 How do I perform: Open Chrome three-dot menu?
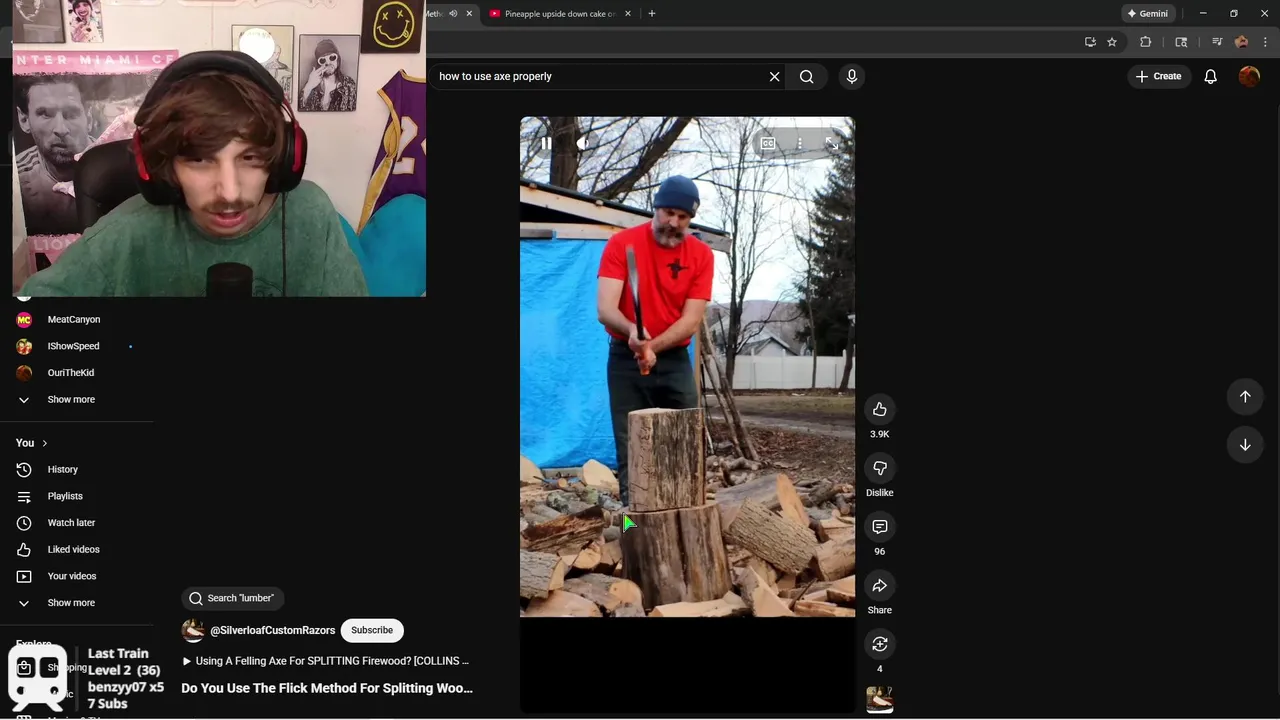(x=1266, y=42)
